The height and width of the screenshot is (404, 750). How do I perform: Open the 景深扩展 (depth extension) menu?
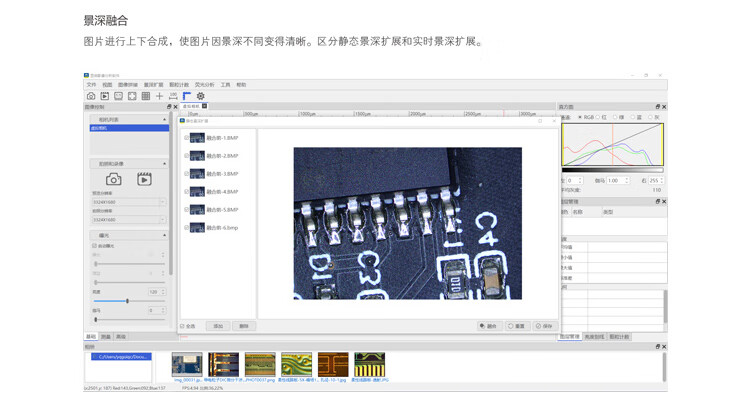(x=154, y=85)
